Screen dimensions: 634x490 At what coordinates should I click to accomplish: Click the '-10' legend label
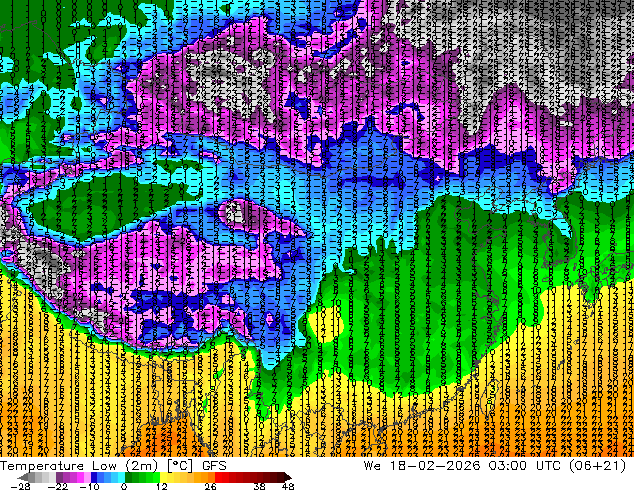pyautogui.click(x=89, y=486)
